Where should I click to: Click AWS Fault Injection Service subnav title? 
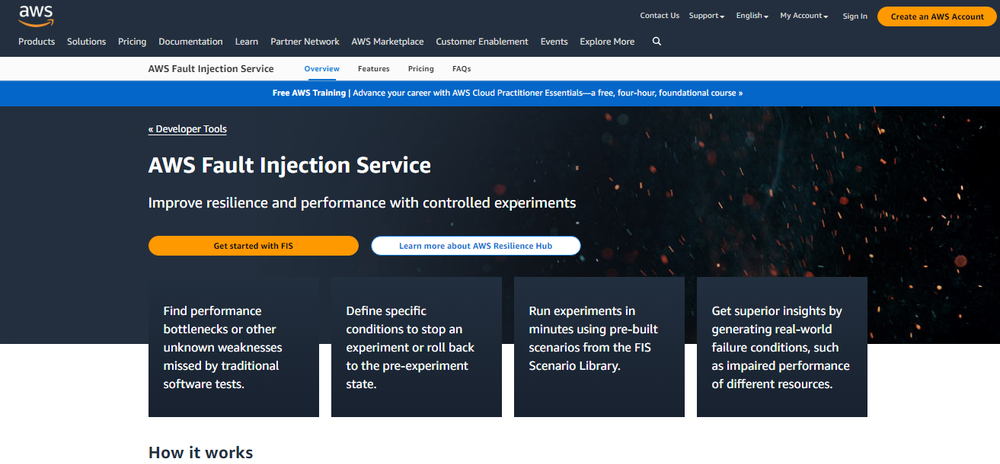tap(210, 69)
